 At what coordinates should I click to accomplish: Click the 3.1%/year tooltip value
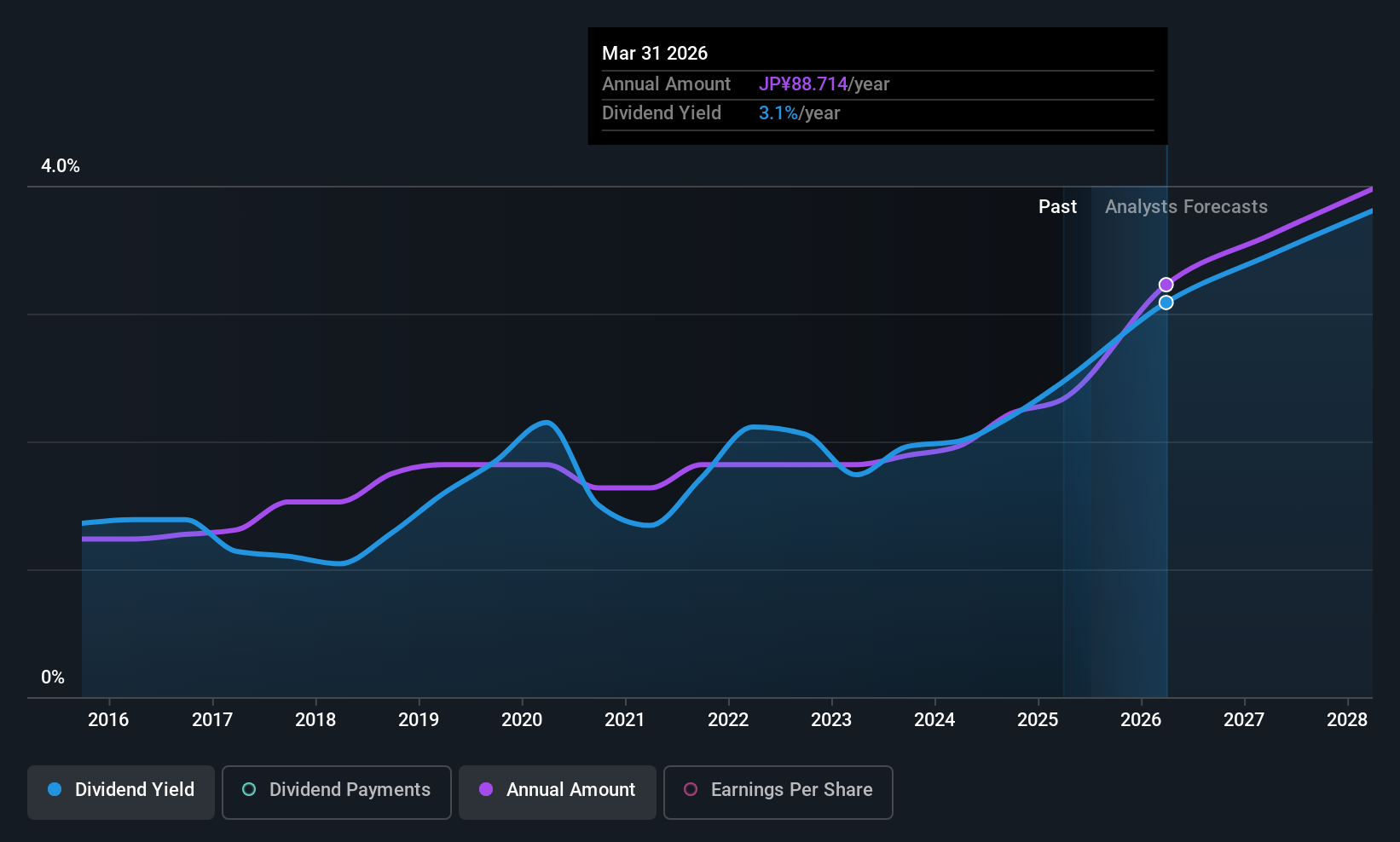click(x=799, y=113)
